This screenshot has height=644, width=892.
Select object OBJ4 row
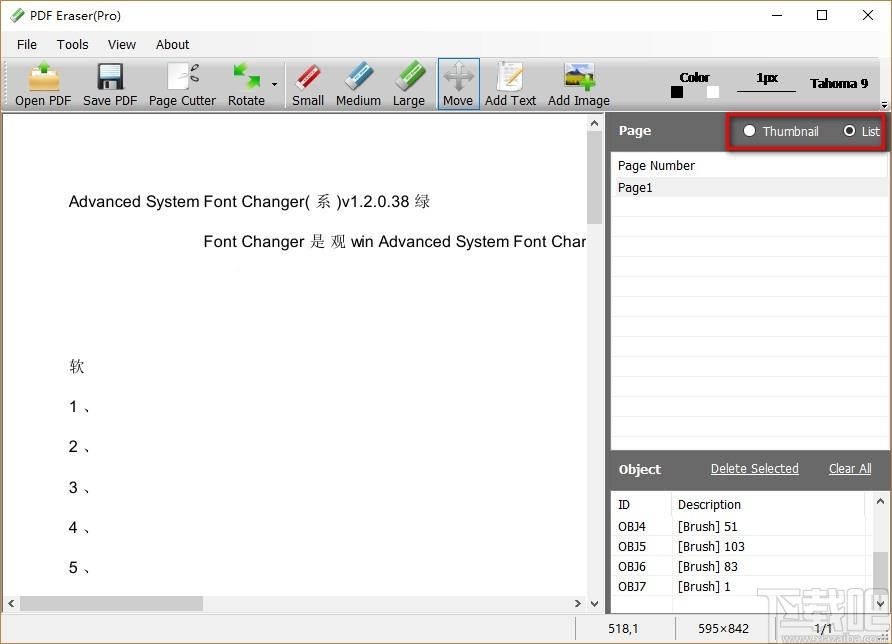point(742,527)
